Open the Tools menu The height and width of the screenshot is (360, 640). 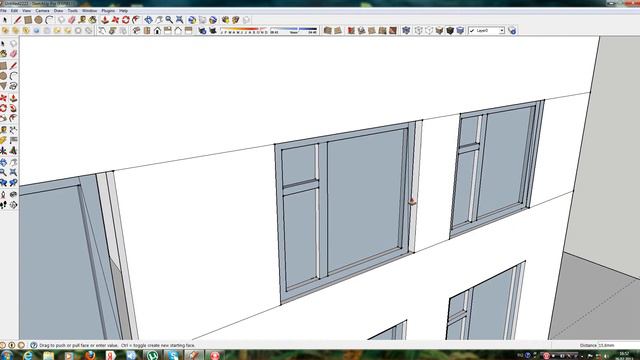tap(73, 11)
